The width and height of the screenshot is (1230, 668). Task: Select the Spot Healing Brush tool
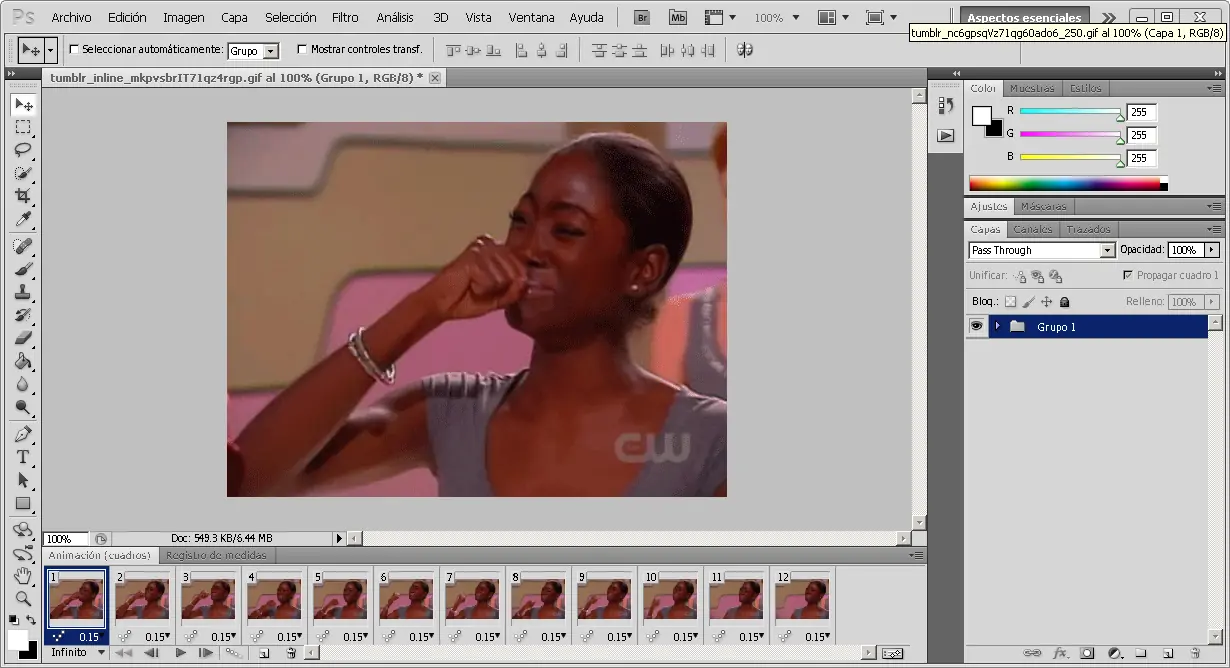(23, 246)
